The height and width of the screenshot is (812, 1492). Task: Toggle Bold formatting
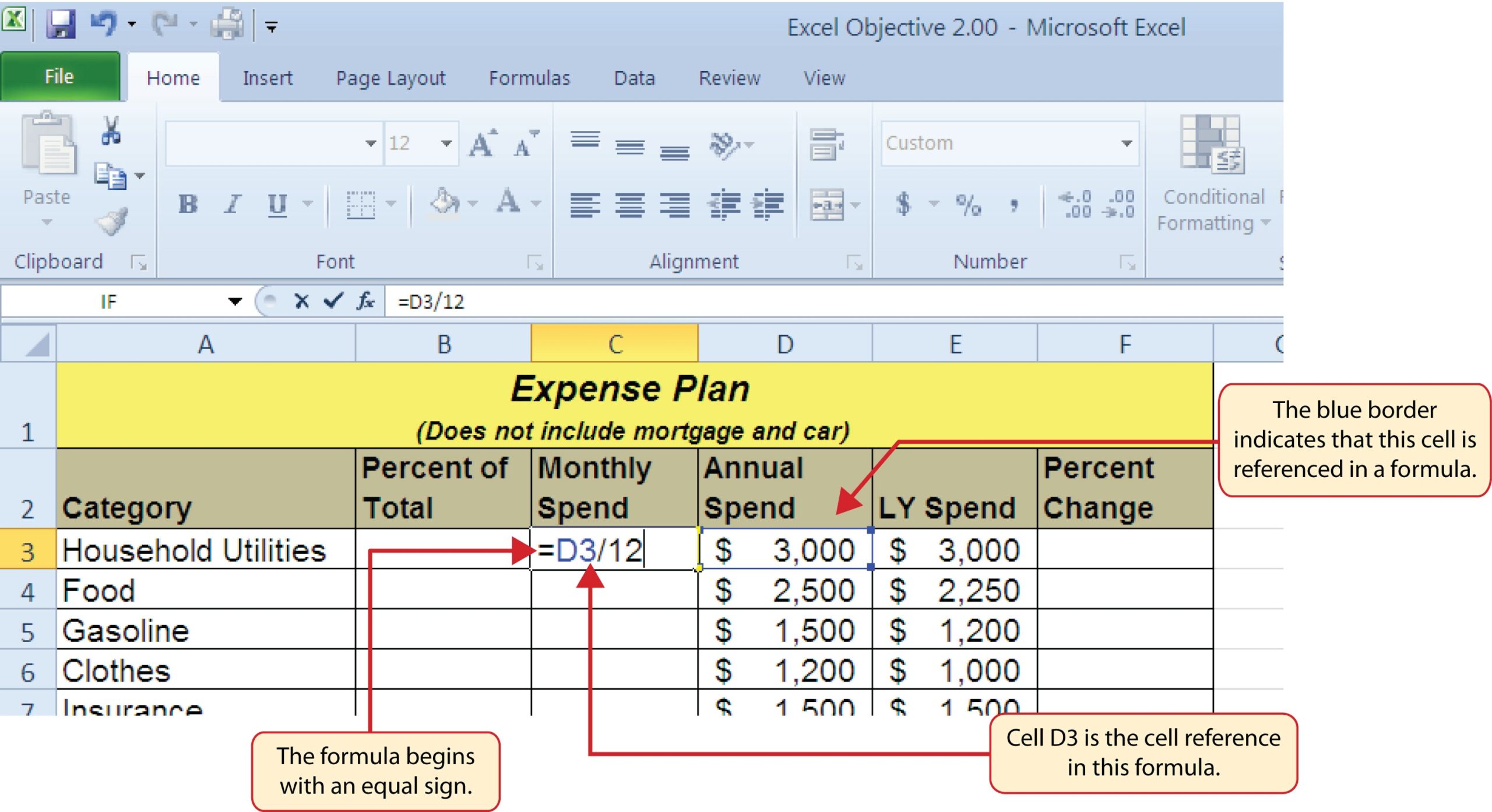188,204
